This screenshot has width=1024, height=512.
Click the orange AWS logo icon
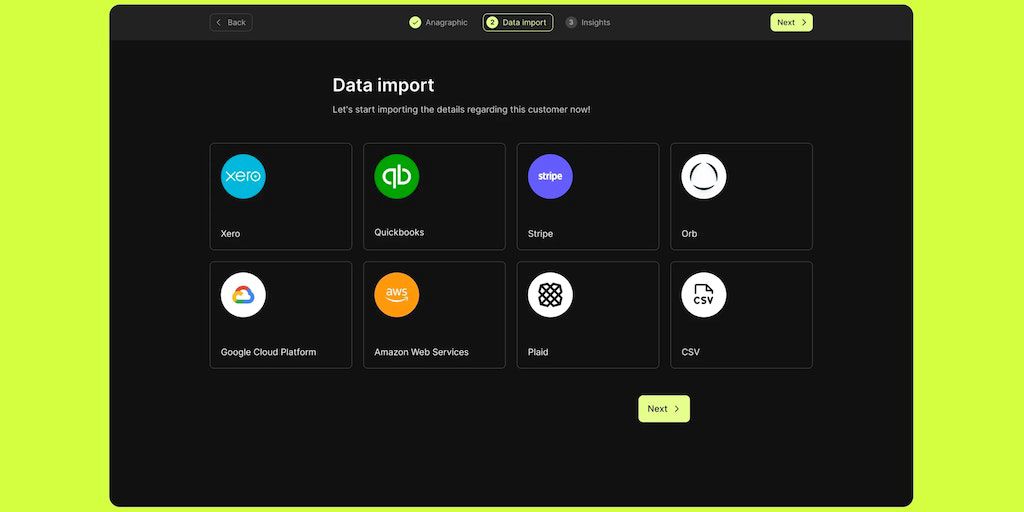(x=396, y=295)
